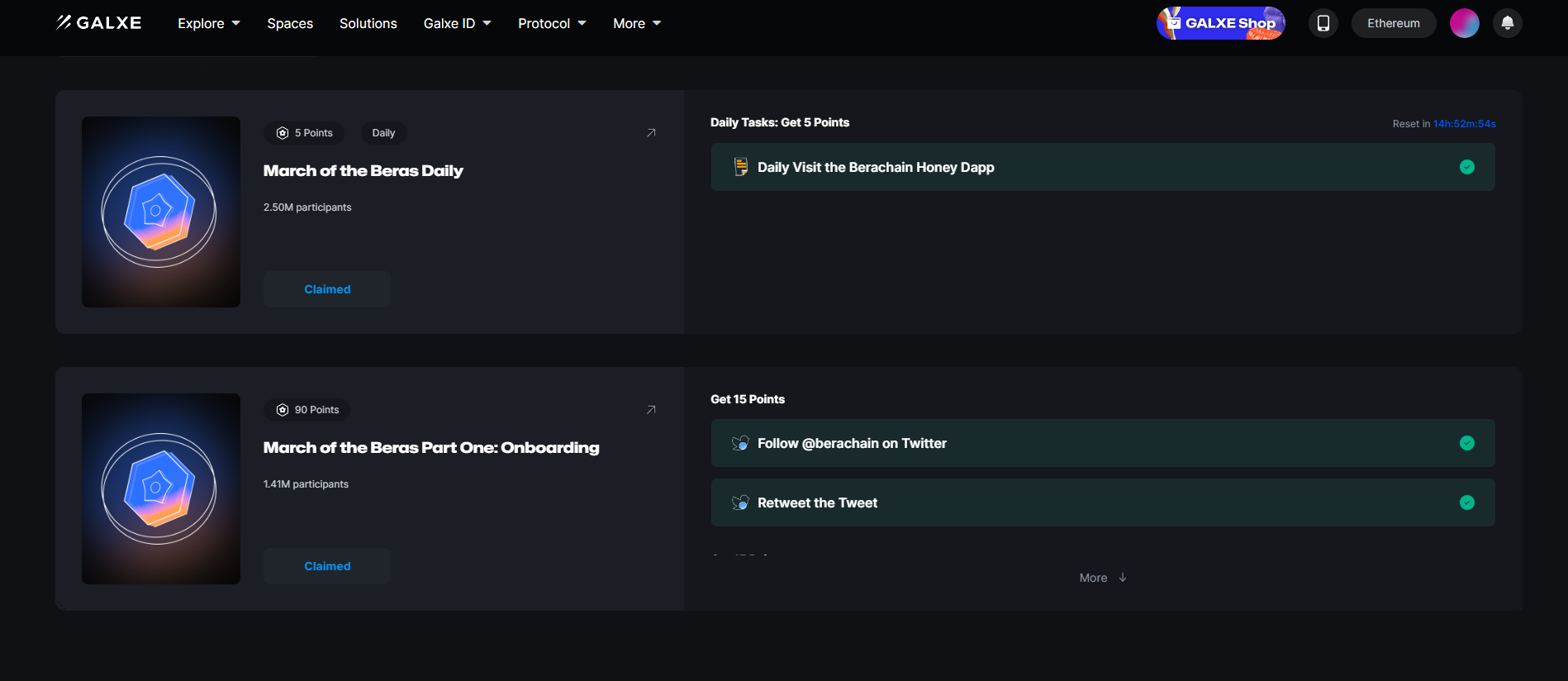Viewport: 1568px width, 681px height.
Task: Expand More tasks in Onboarding card
Action: [x=1103, y=578]
